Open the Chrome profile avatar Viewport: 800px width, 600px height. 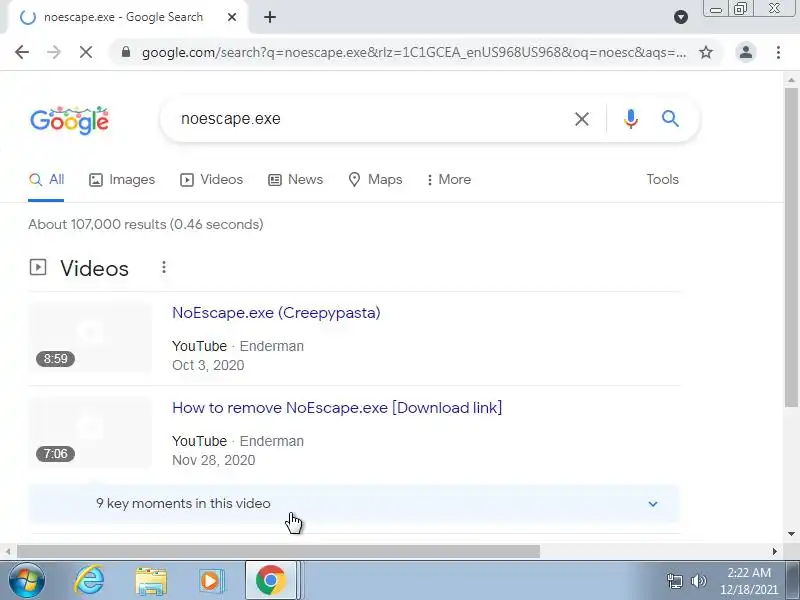click(x=746, y=52)
